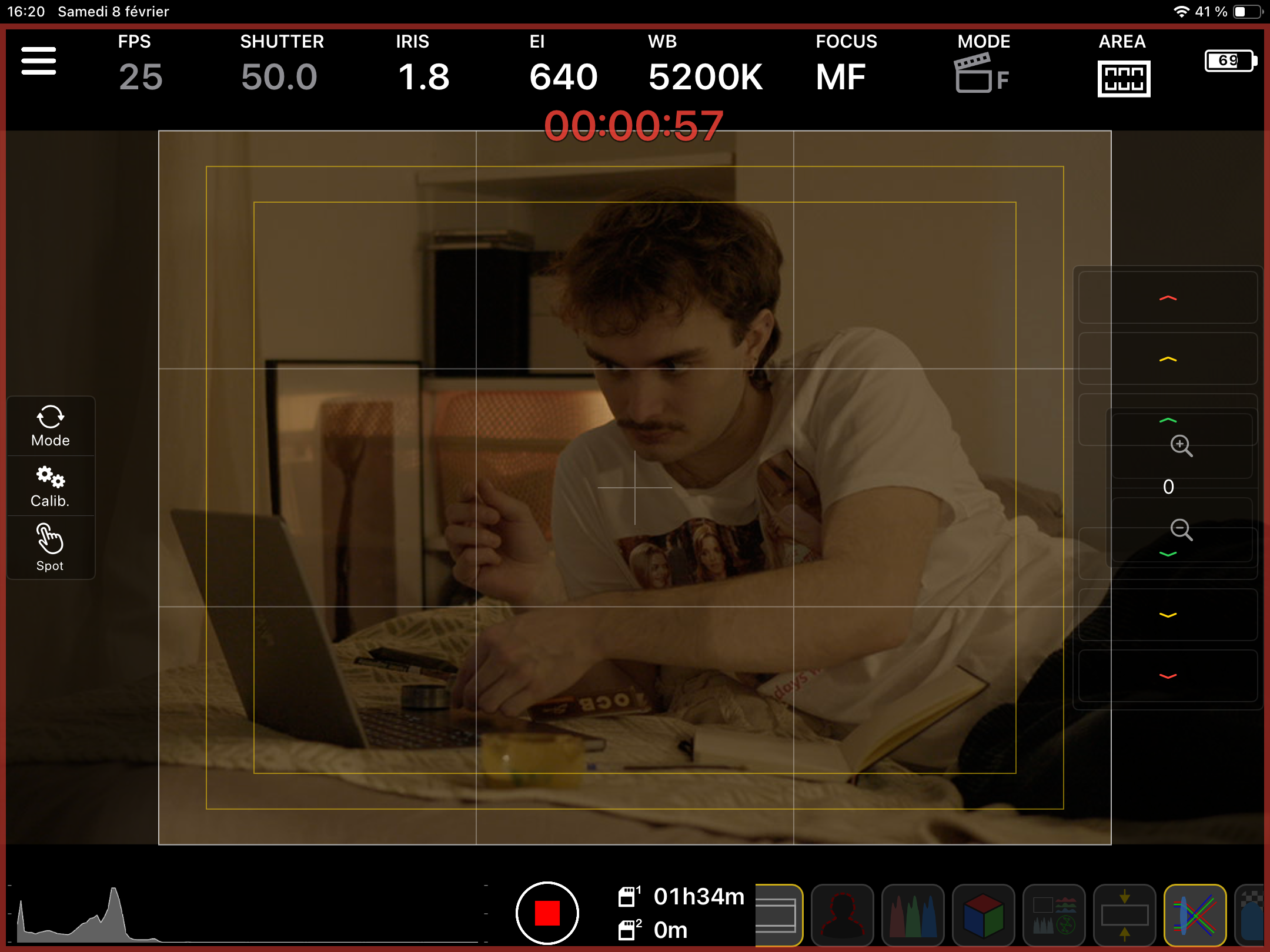
Task: Tap Calib. gears icon
Action: [x=51, y=486]
